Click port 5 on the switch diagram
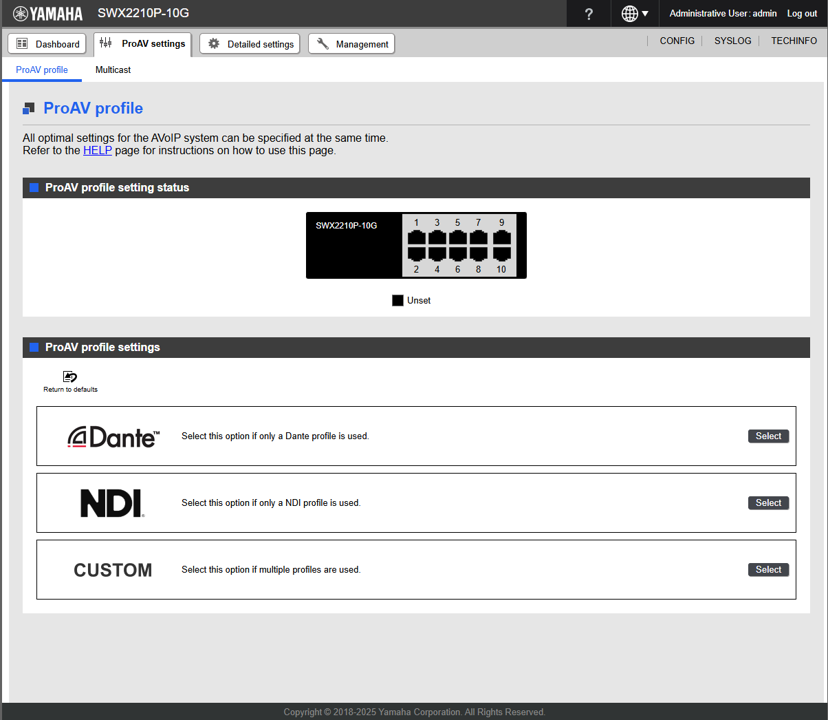 pos(460,237)
